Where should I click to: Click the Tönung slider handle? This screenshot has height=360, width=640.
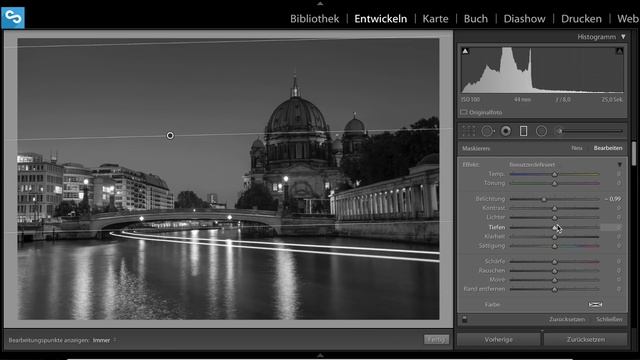(x=554, y=184)
